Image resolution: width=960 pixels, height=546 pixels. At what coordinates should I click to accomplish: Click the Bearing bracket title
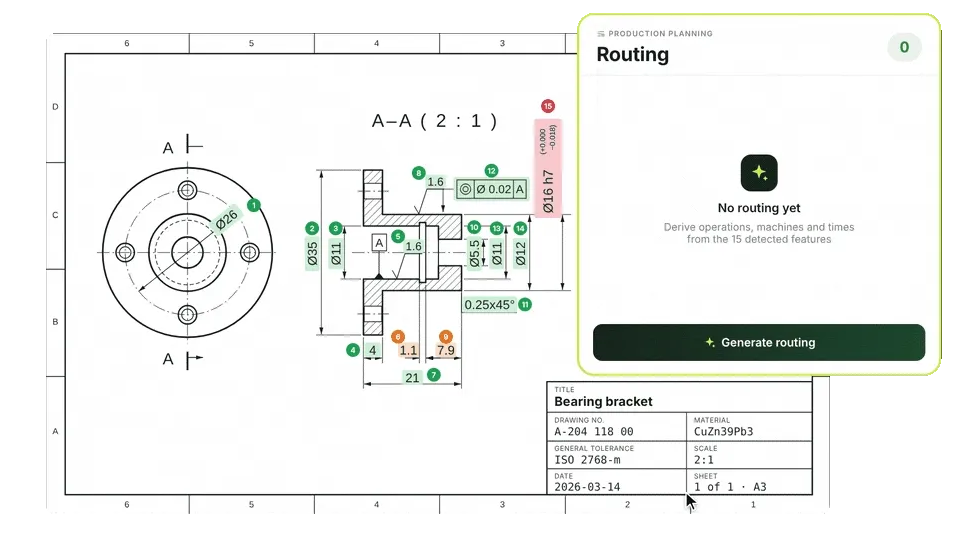click(x=603, y=402)
